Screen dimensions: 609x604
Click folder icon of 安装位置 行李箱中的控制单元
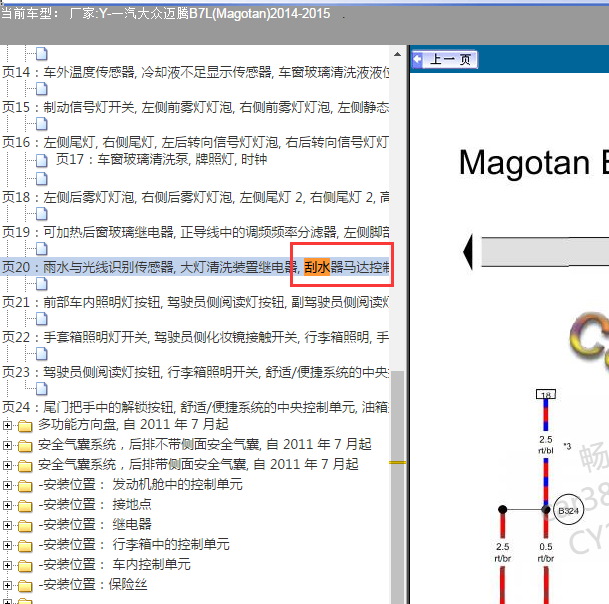pyautogui.click(x=25, y=546)
